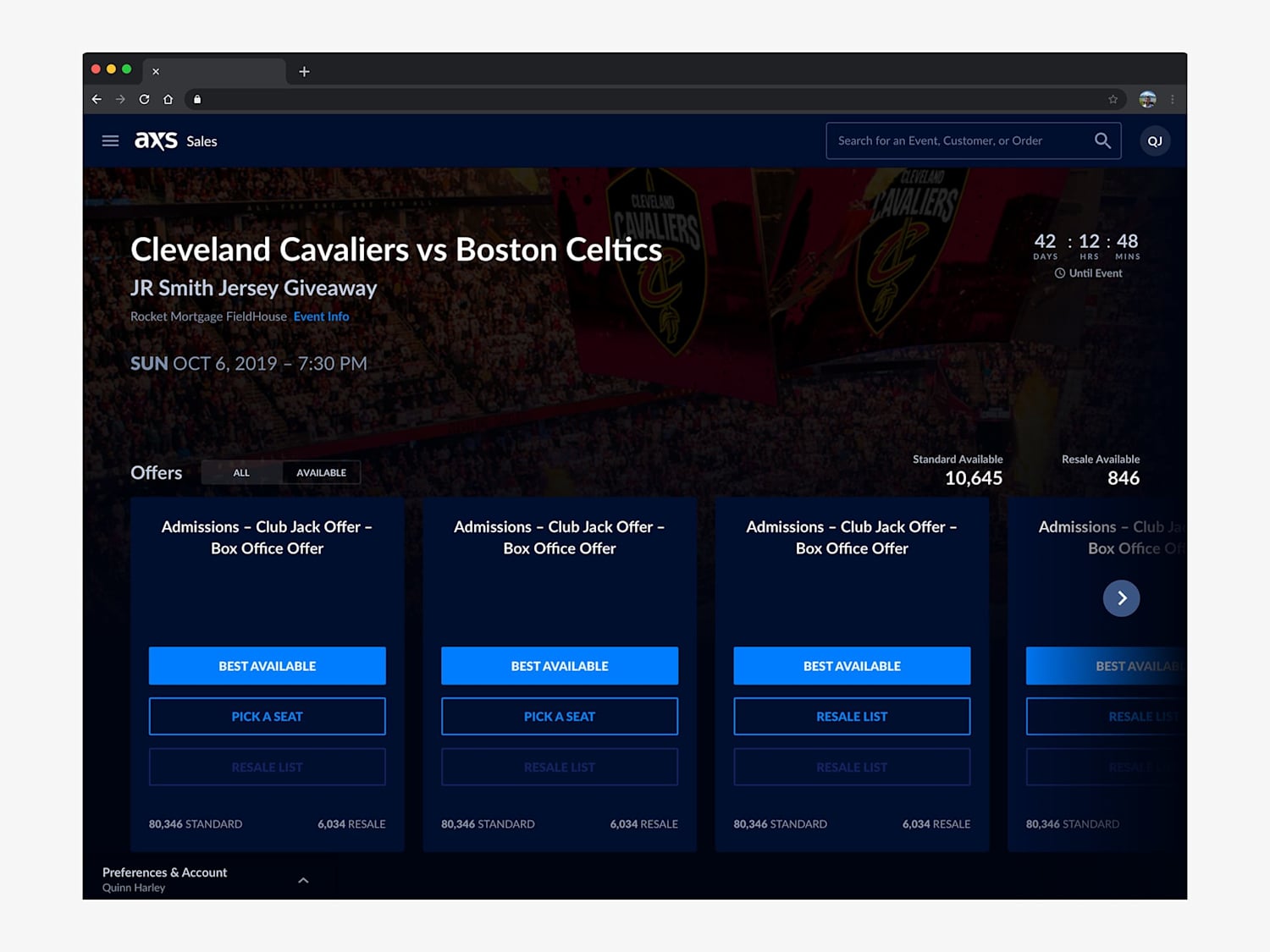The width and height of the screenshot is (1270, 952).
Task: Click disabled Resale List on first card
Action: [268, 768]
